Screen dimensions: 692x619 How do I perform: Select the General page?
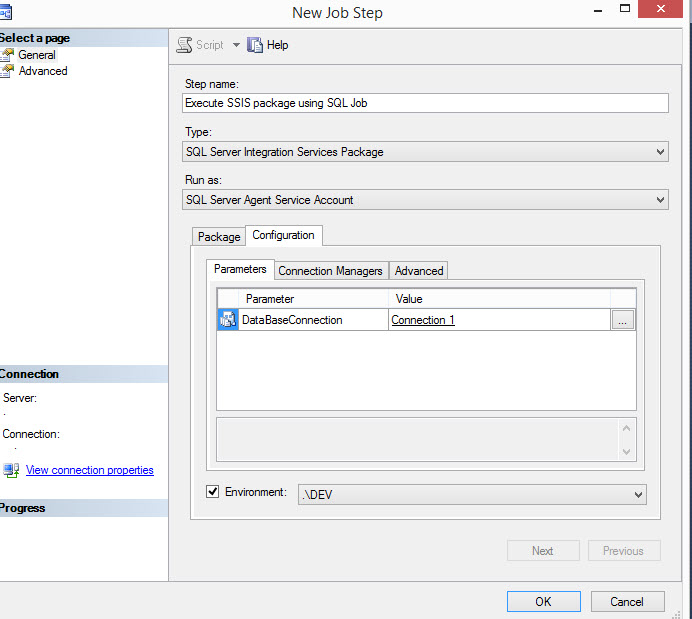coord(37,55)
